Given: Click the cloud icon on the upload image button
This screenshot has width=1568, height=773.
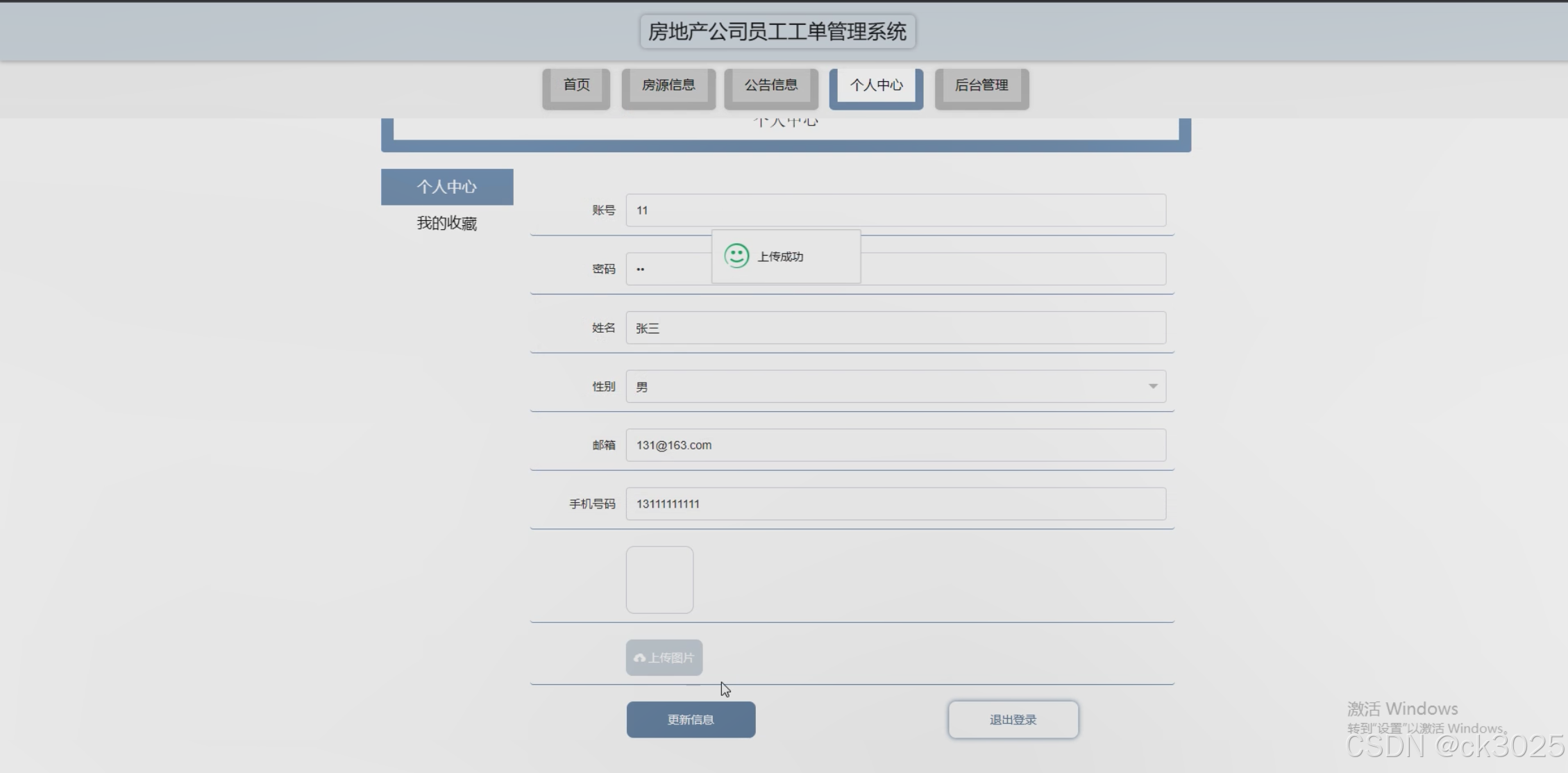Looking at the screenshot, I should pyautogui.click(x=639, y=658).
